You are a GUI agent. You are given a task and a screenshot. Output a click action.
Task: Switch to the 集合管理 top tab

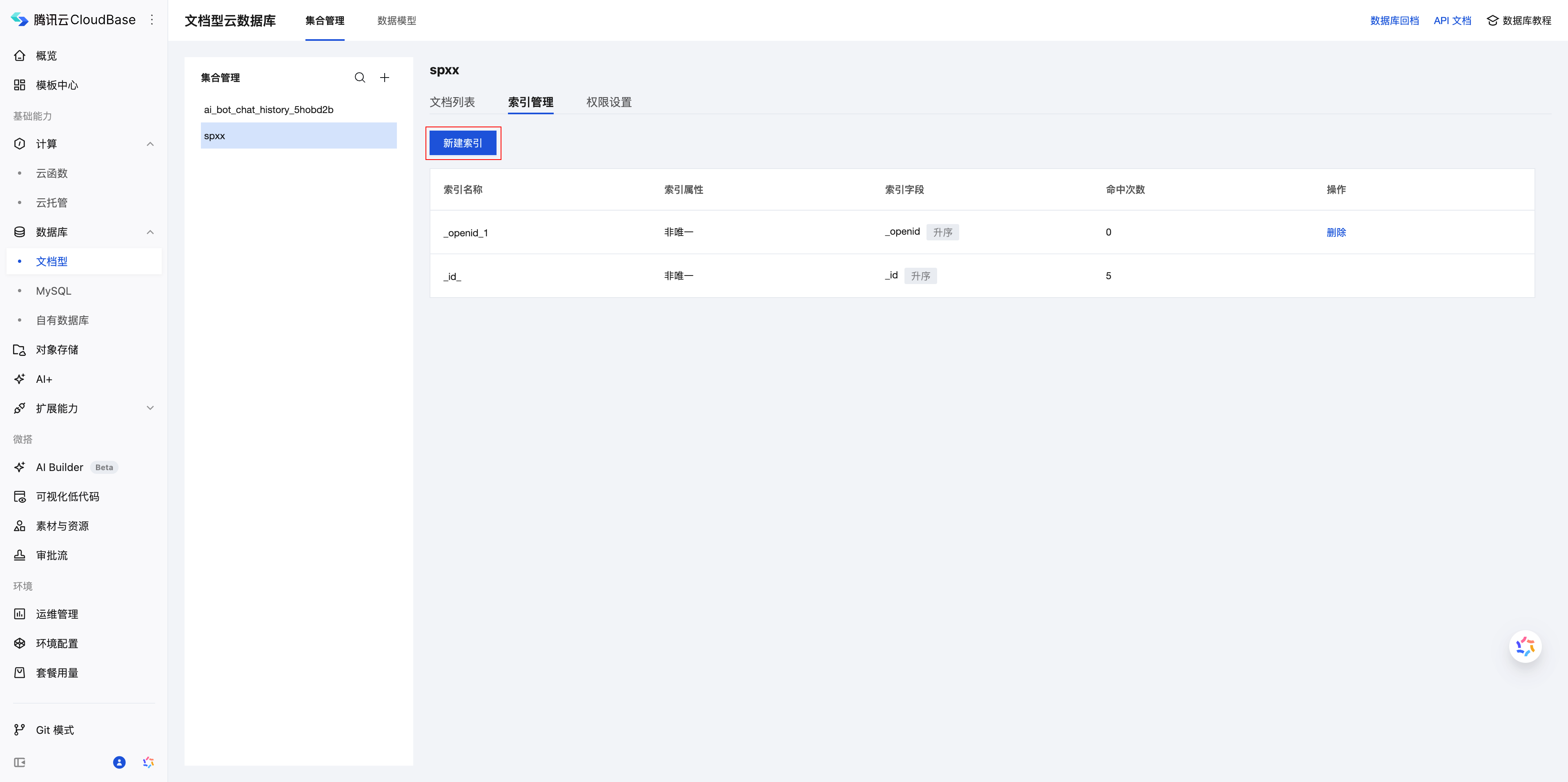tap(325, 21)
